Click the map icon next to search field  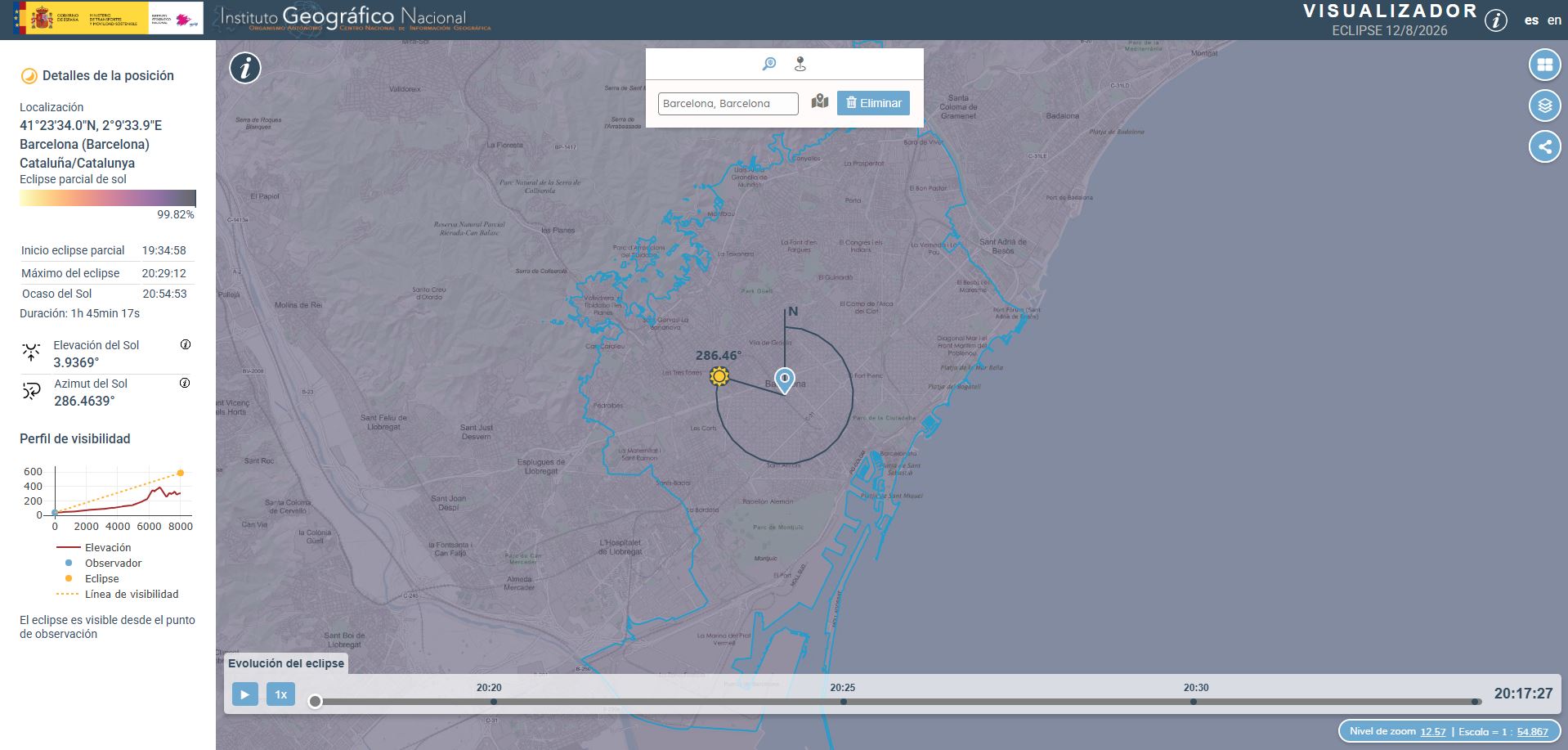(x=820, y=101)
